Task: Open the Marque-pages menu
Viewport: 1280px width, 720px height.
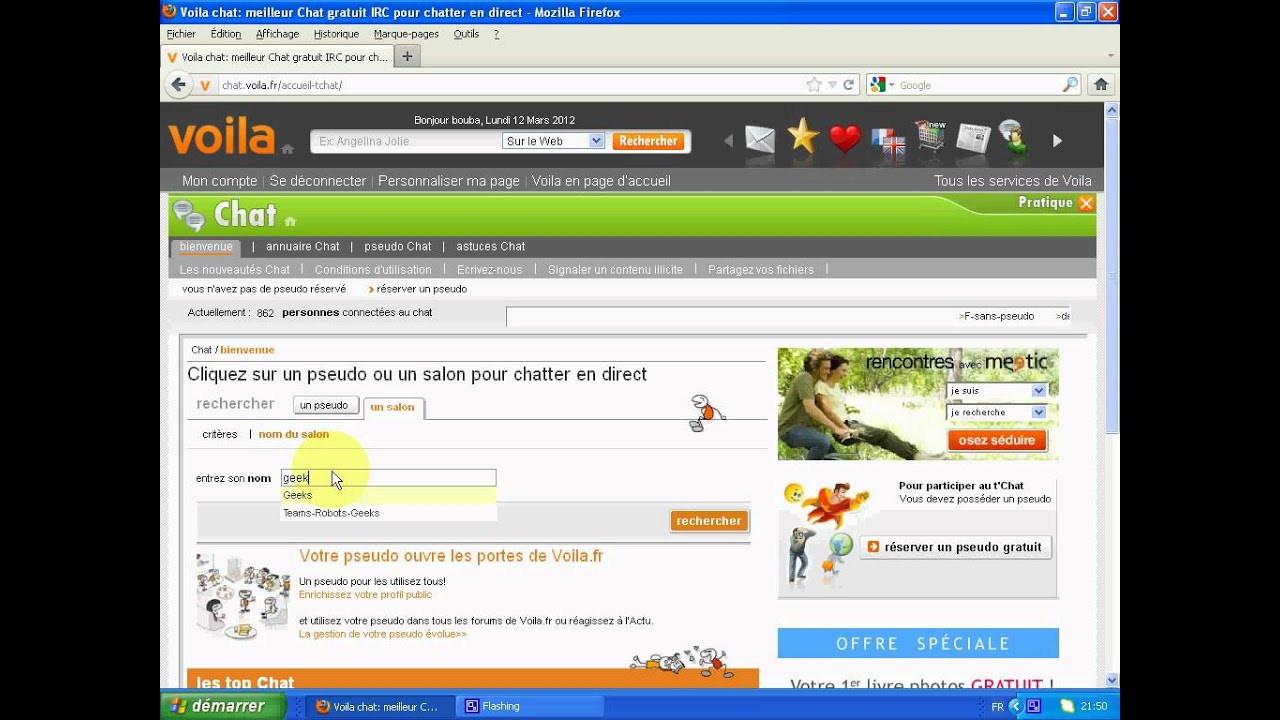Action: pos(406,34)
